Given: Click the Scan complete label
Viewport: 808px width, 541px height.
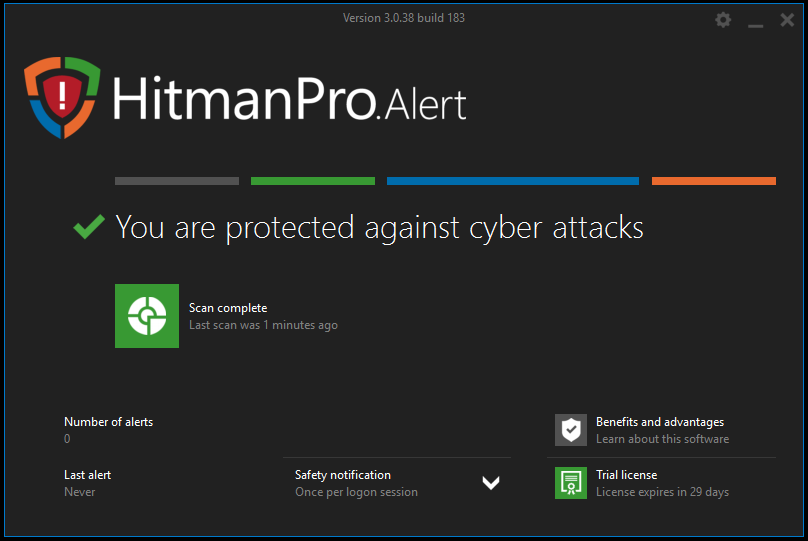Looking at the screenshot, I should [228, 308].
